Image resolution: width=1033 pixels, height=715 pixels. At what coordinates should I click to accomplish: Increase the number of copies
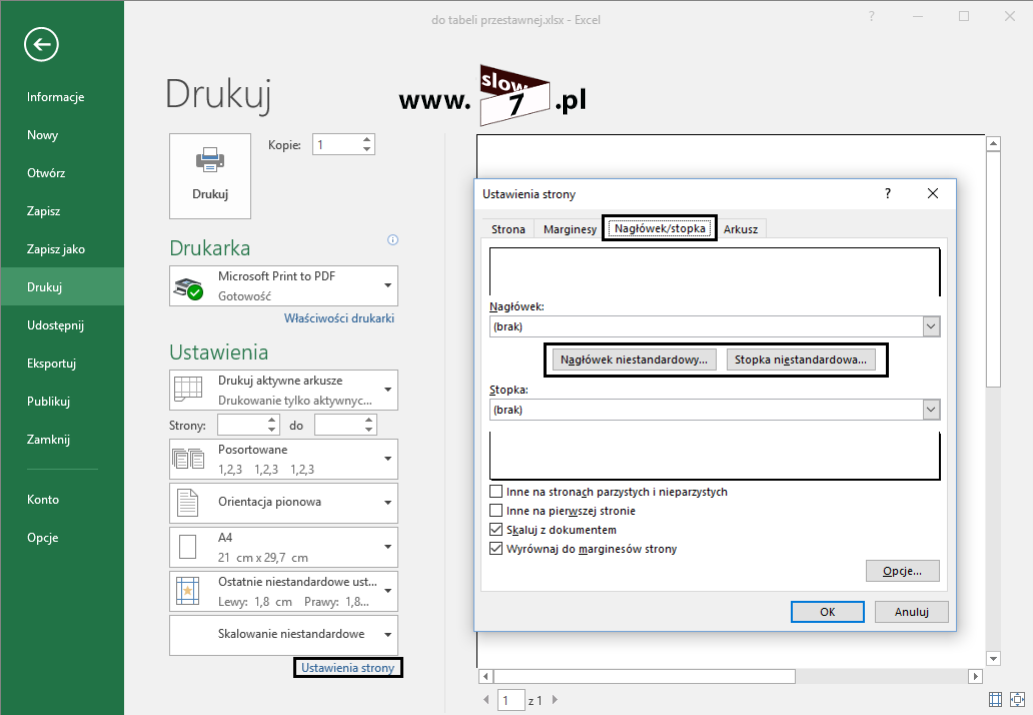[x=367, y=140]
